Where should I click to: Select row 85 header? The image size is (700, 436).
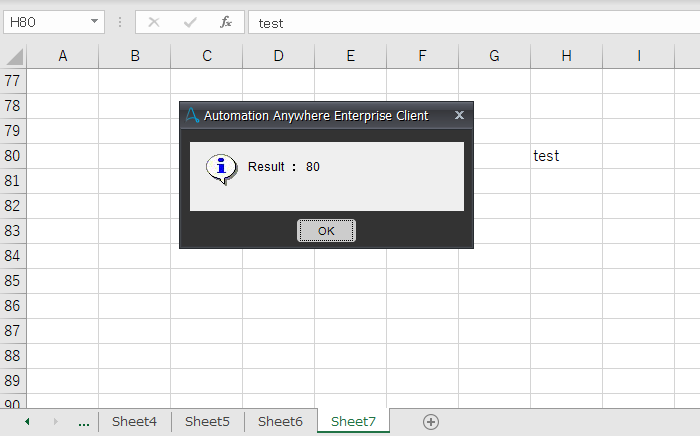[x=13, y=281]
